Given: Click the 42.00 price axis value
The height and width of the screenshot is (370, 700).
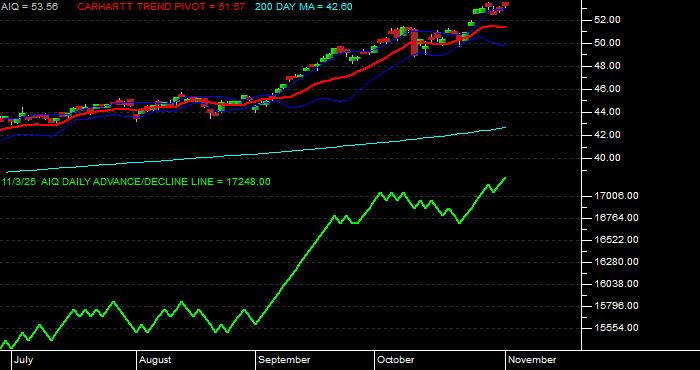Looking at the screenshot, I should pos(607,135).
